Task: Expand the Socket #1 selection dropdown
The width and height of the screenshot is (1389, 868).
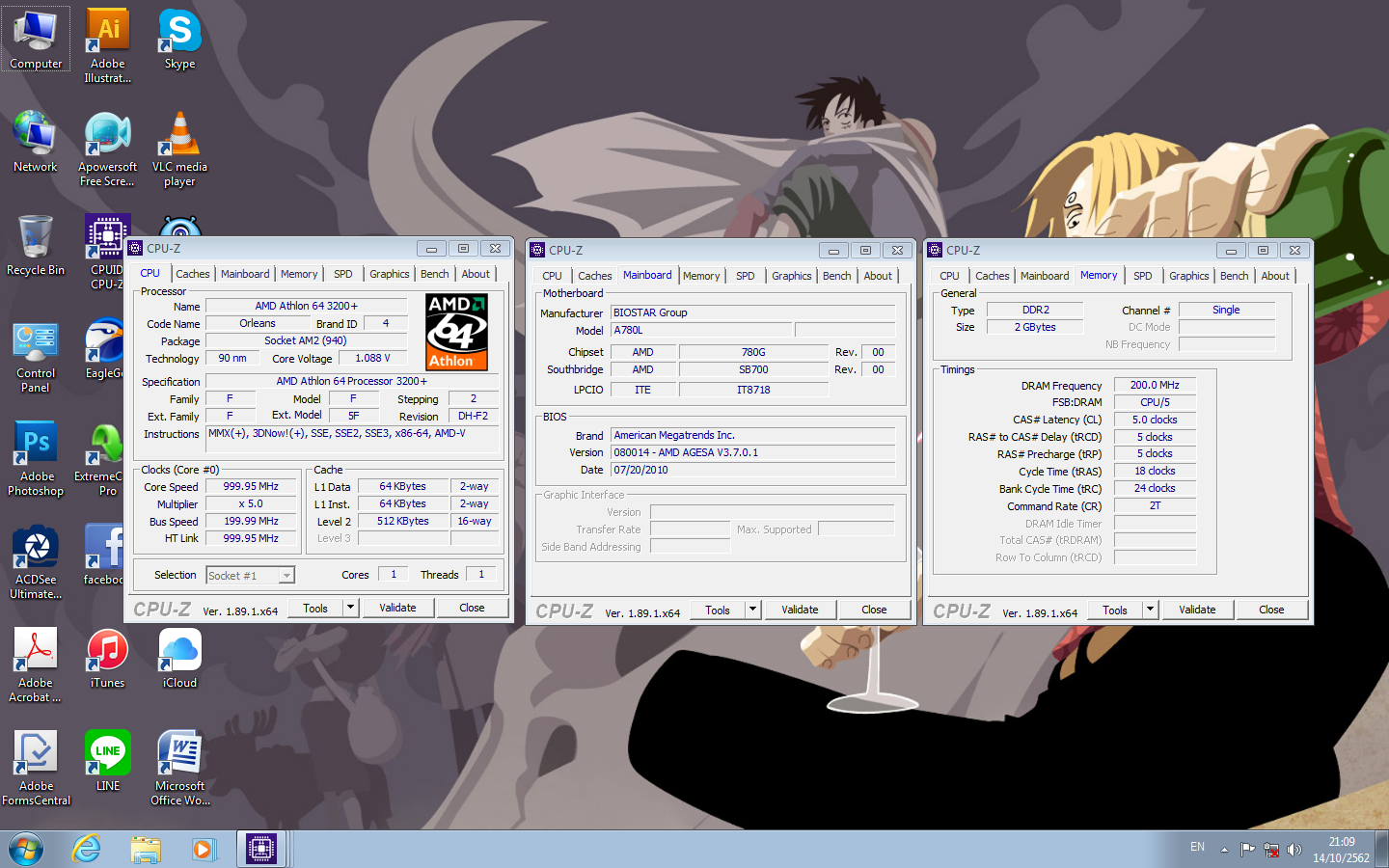Action: [x=286, y=576]
